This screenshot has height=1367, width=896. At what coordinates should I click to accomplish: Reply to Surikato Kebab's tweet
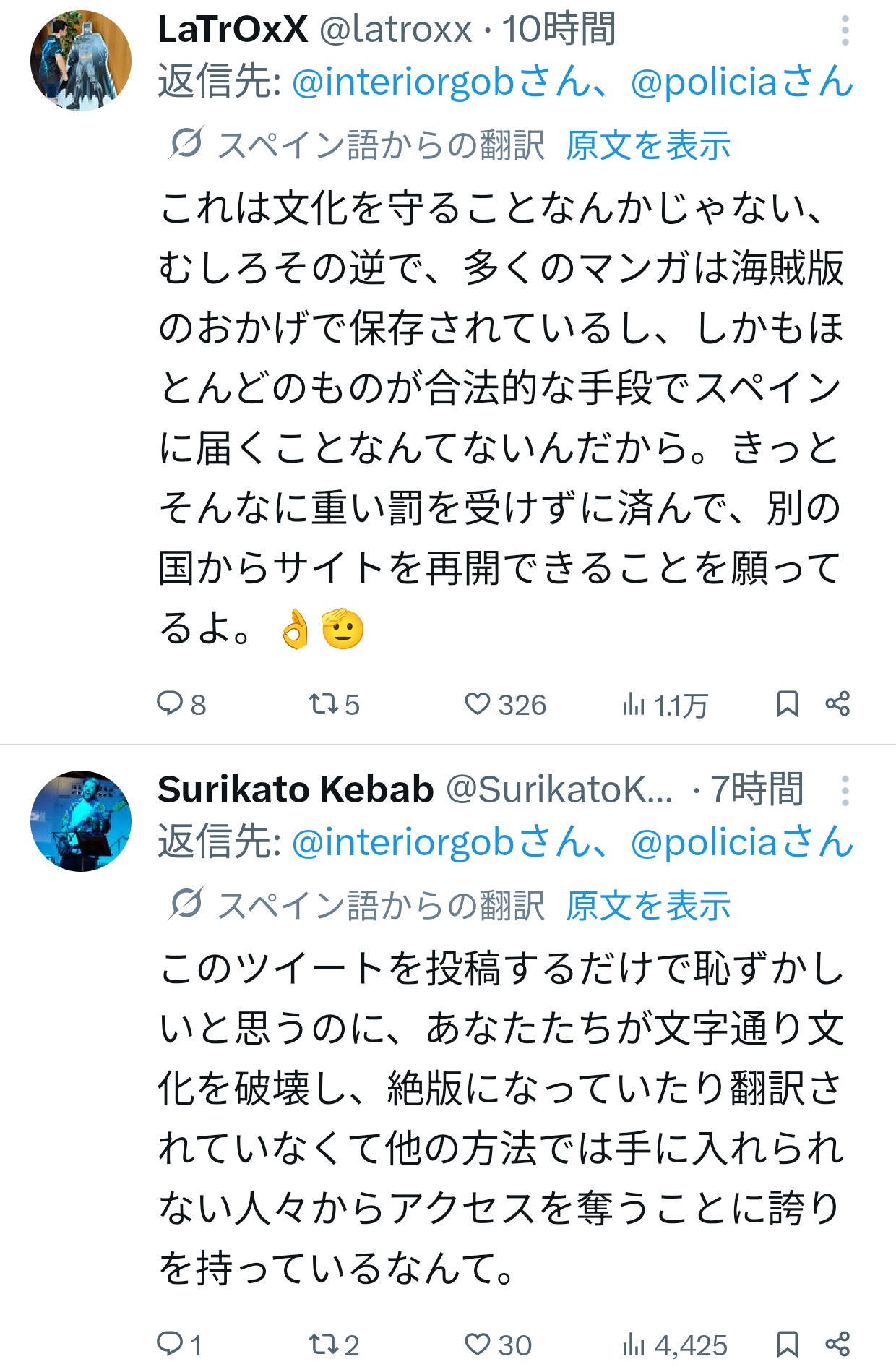click(171, 1344)
